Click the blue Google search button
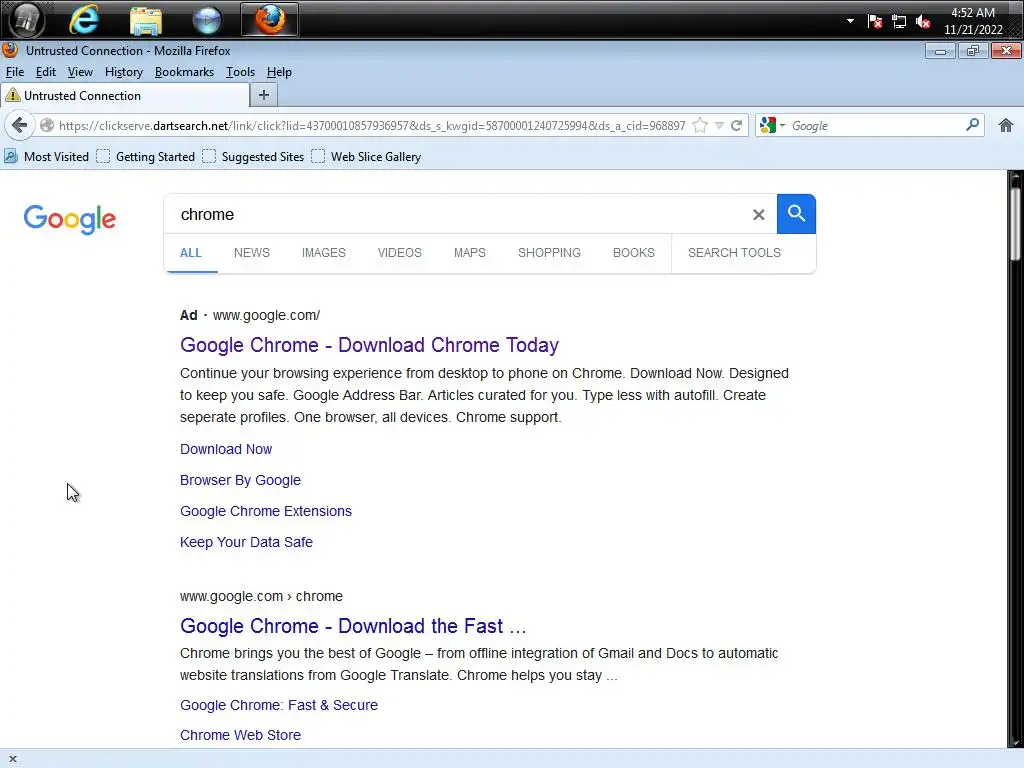Image resolution: width=1024 pixels, height=768 pixels. (796, 214)
